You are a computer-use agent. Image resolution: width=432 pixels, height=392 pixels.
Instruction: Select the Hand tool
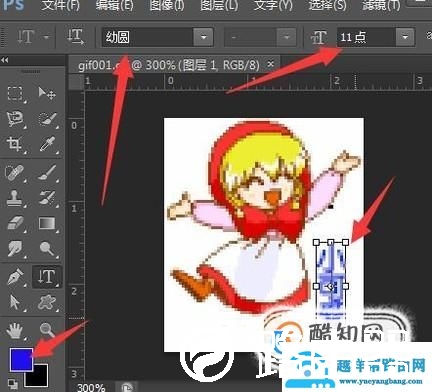(15, 330)
